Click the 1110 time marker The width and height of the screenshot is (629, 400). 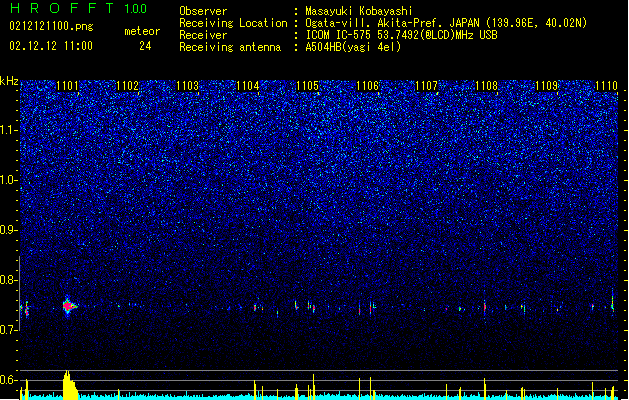coord(606,86)
